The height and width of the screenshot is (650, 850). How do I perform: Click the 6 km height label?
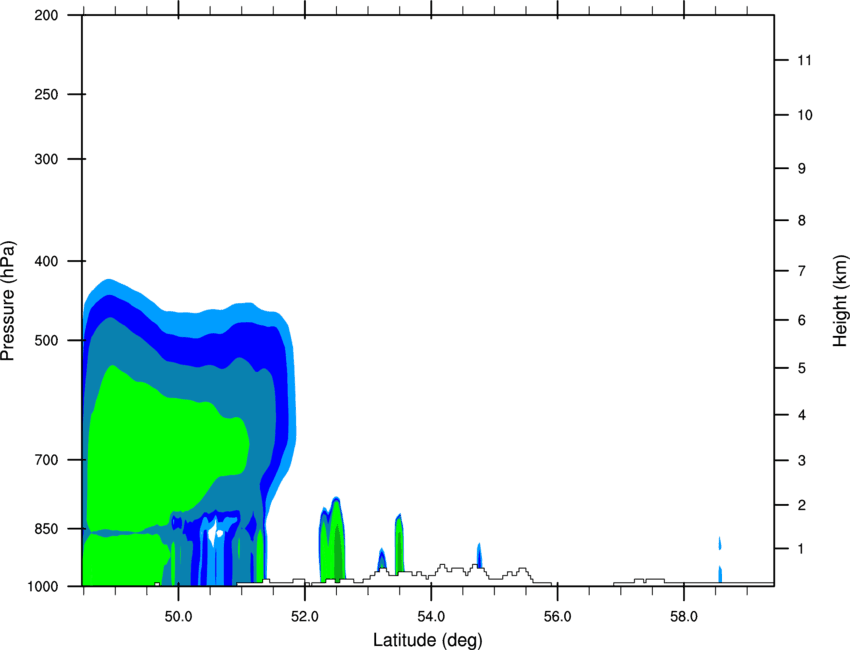tap(802, 320)
